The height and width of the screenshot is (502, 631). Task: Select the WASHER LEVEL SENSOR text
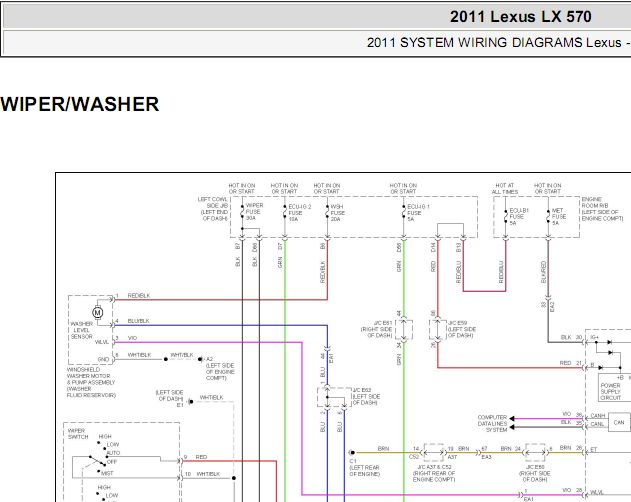82,330
